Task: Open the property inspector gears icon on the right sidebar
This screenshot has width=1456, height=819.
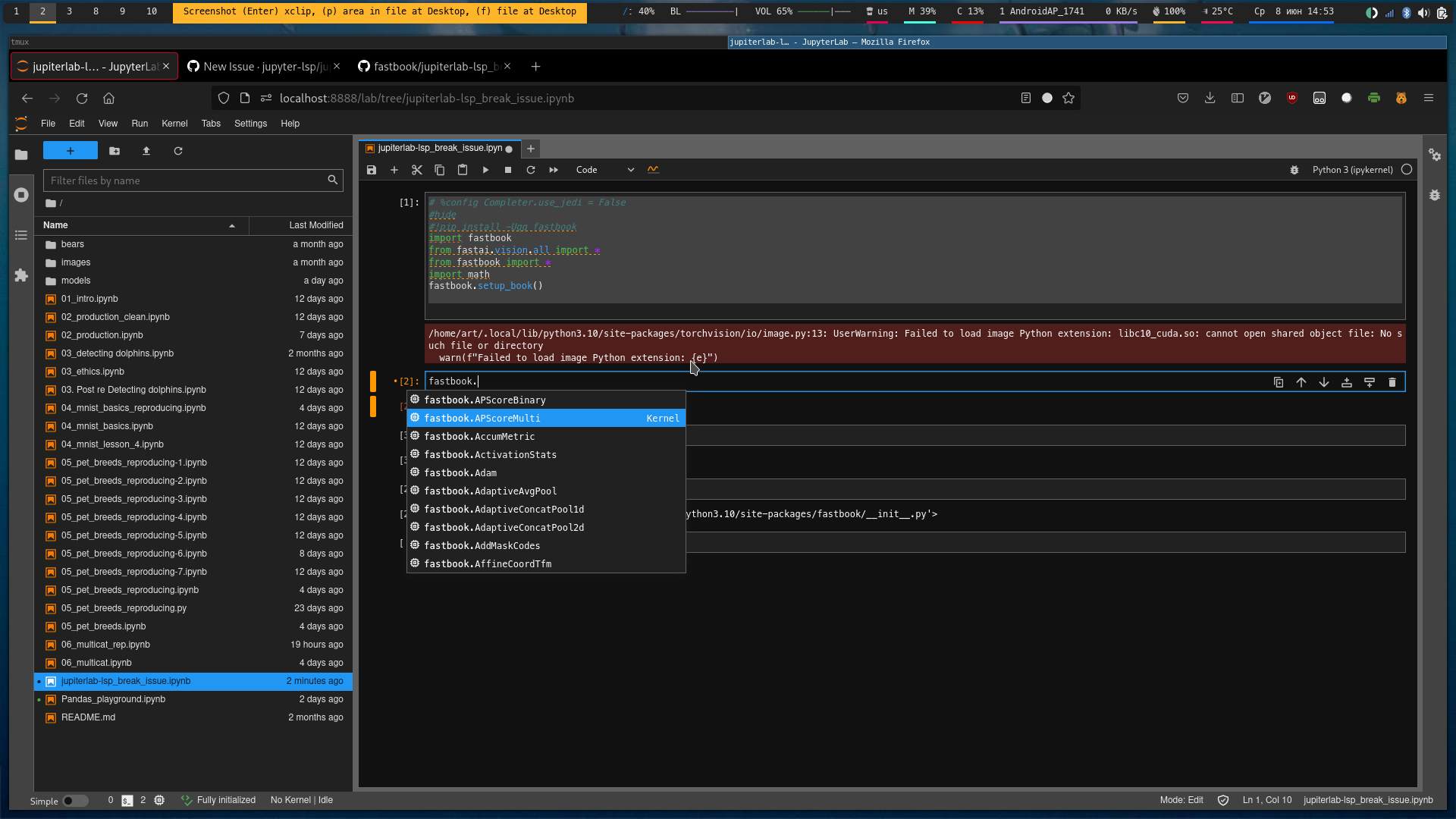Action: [1435, 155]
